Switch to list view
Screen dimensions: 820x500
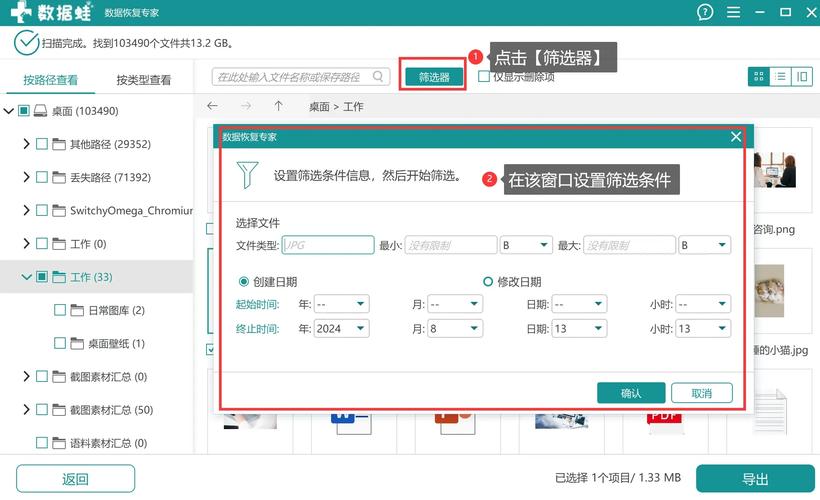[780, 77]
